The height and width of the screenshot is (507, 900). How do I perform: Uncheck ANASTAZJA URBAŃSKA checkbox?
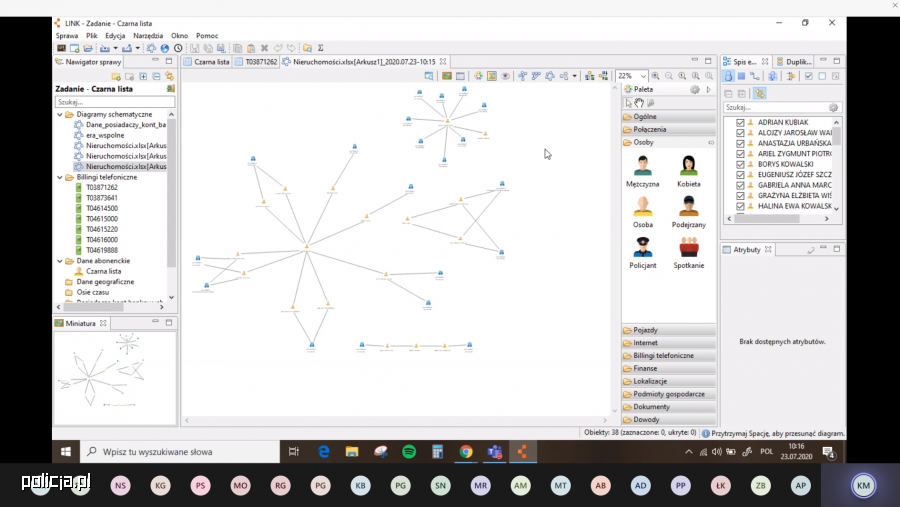click(x=740, y=144)
